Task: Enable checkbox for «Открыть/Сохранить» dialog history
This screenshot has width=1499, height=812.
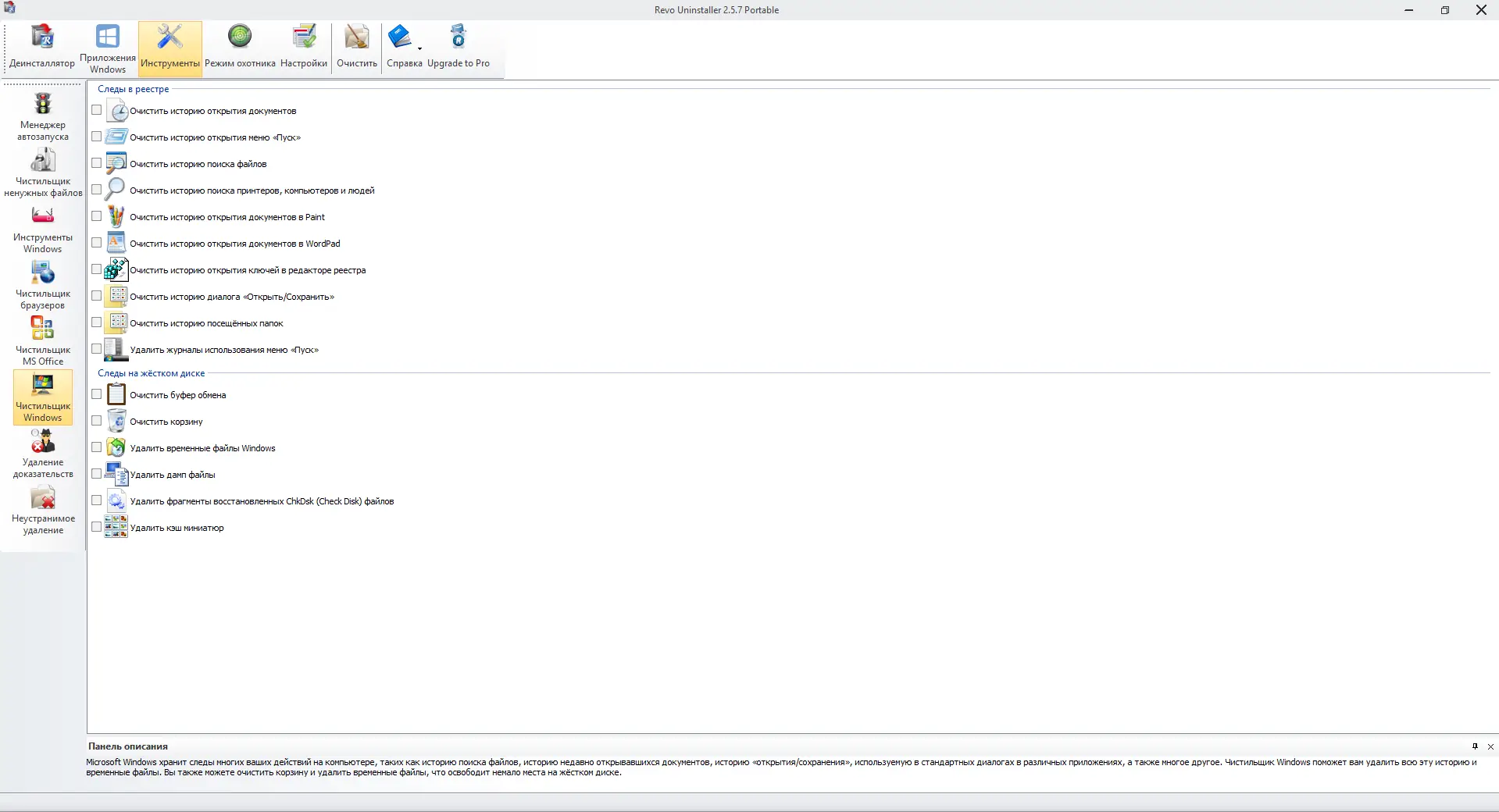Action: pos(97,296)
